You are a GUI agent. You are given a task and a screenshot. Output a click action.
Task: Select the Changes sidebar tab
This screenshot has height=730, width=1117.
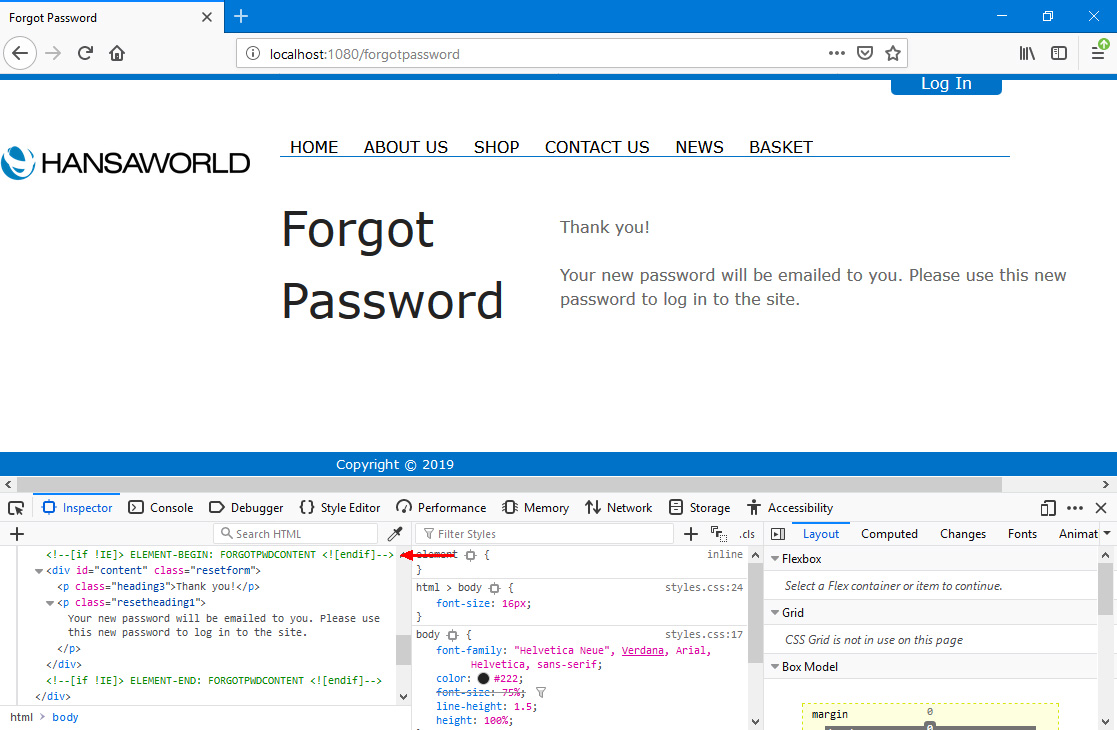pyautogui.click(x=962, y=533)
